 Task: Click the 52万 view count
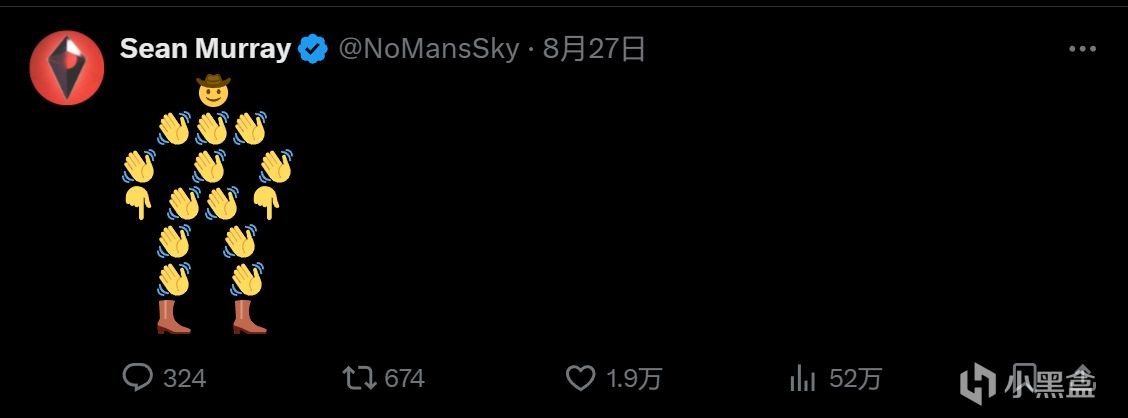click(x=855, y=378)
